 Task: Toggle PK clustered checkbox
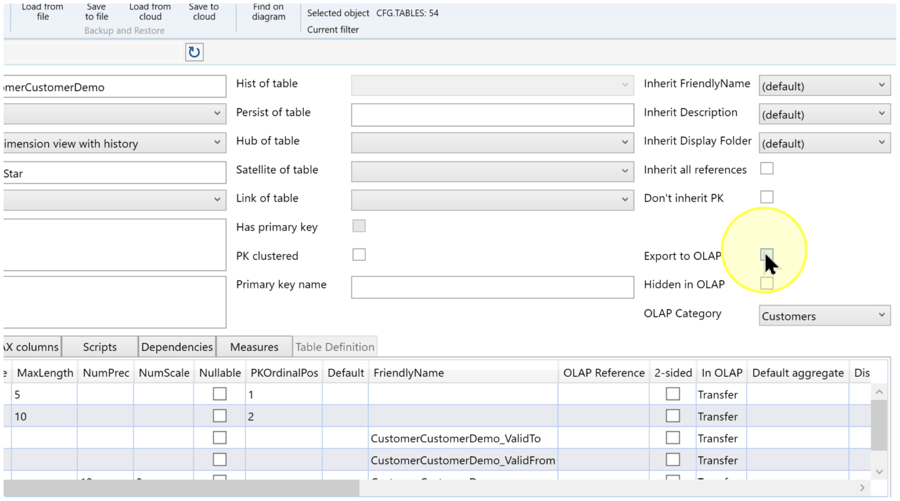(359, 255)
